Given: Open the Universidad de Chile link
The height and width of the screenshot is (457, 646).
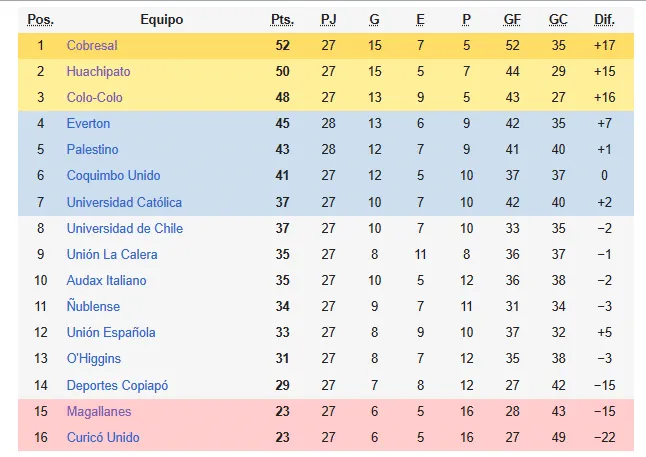Looking at the screenshot, I should [x=125, y=228].
